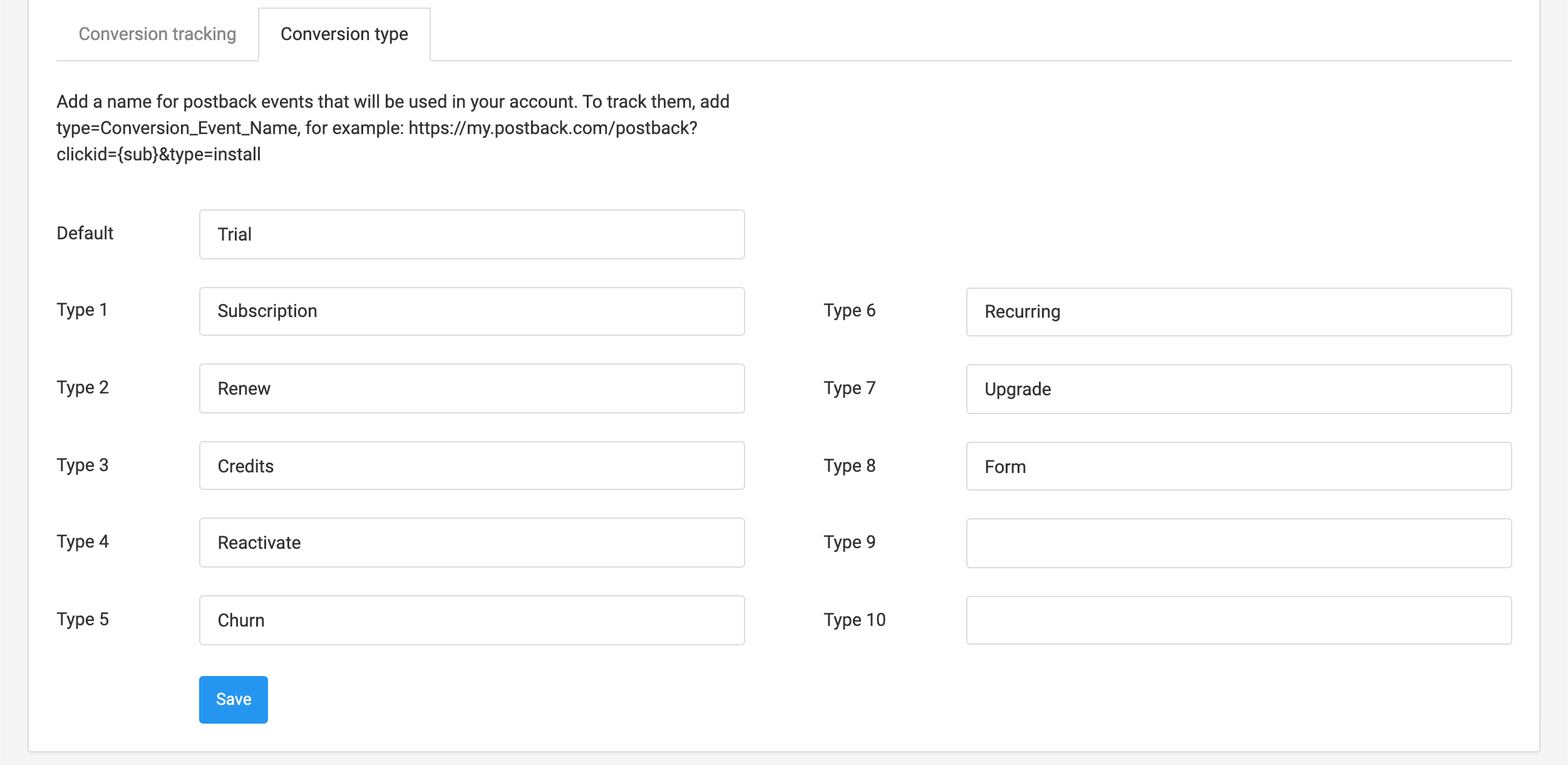Focus the Type 5 Churn field
1568x765 pixels.
[x=472, y=620]
